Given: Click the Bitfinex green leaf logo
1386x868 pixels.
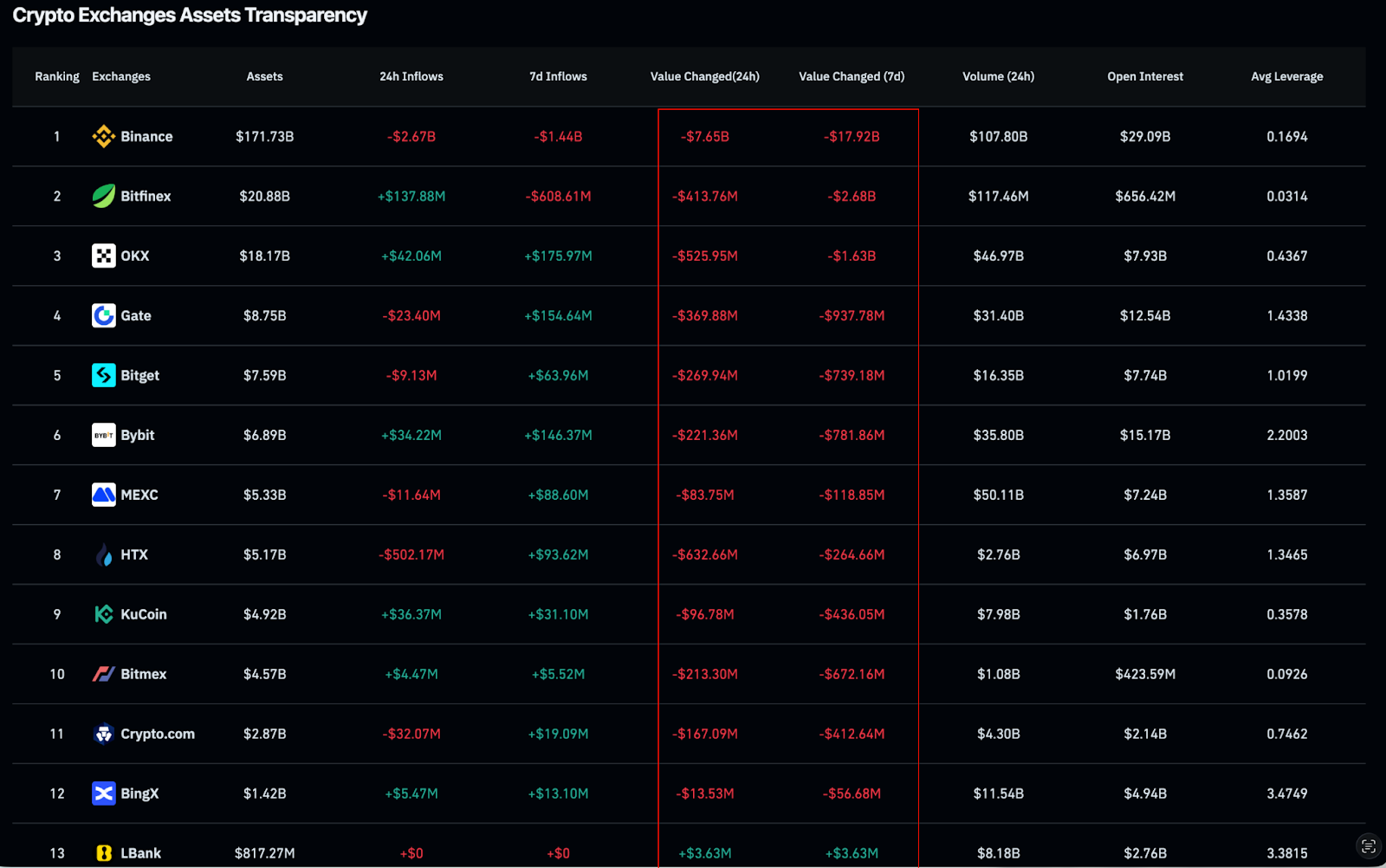Looking at the screenshot, I should (103, 197).
